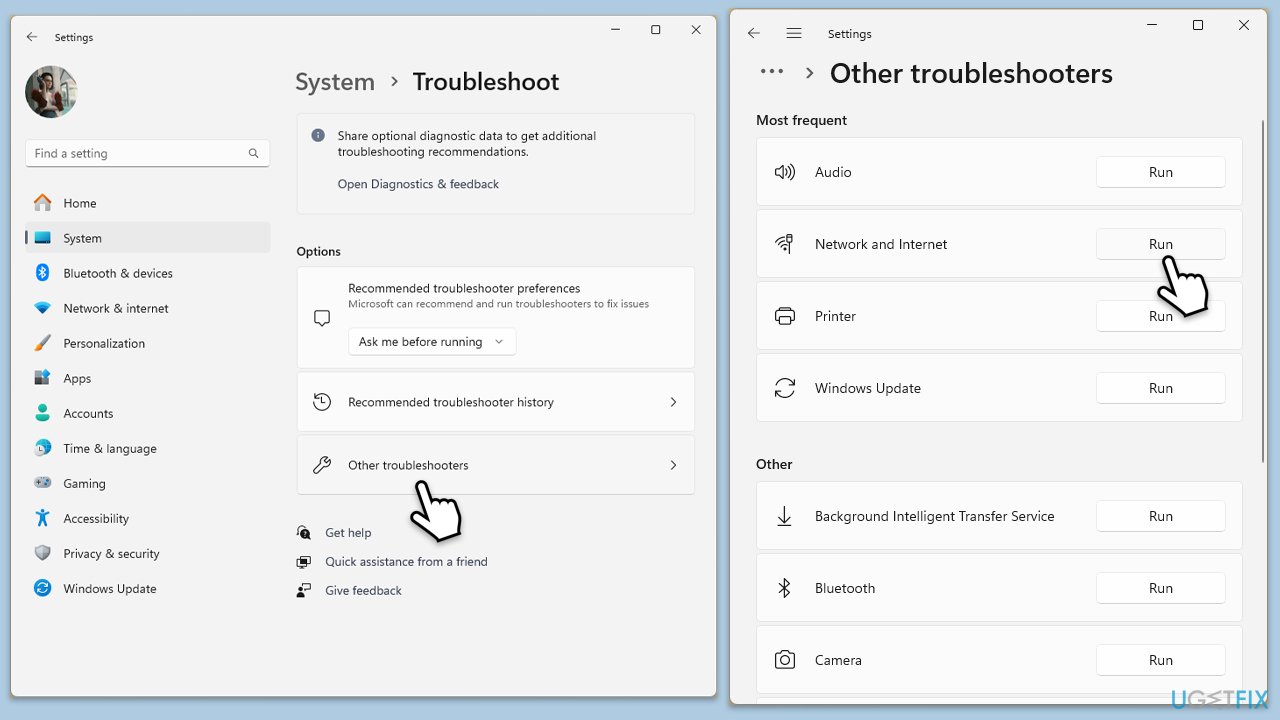Expand the Ask me before running dropdown
The image size is (1280, 720).
click(x=432, y=342)
